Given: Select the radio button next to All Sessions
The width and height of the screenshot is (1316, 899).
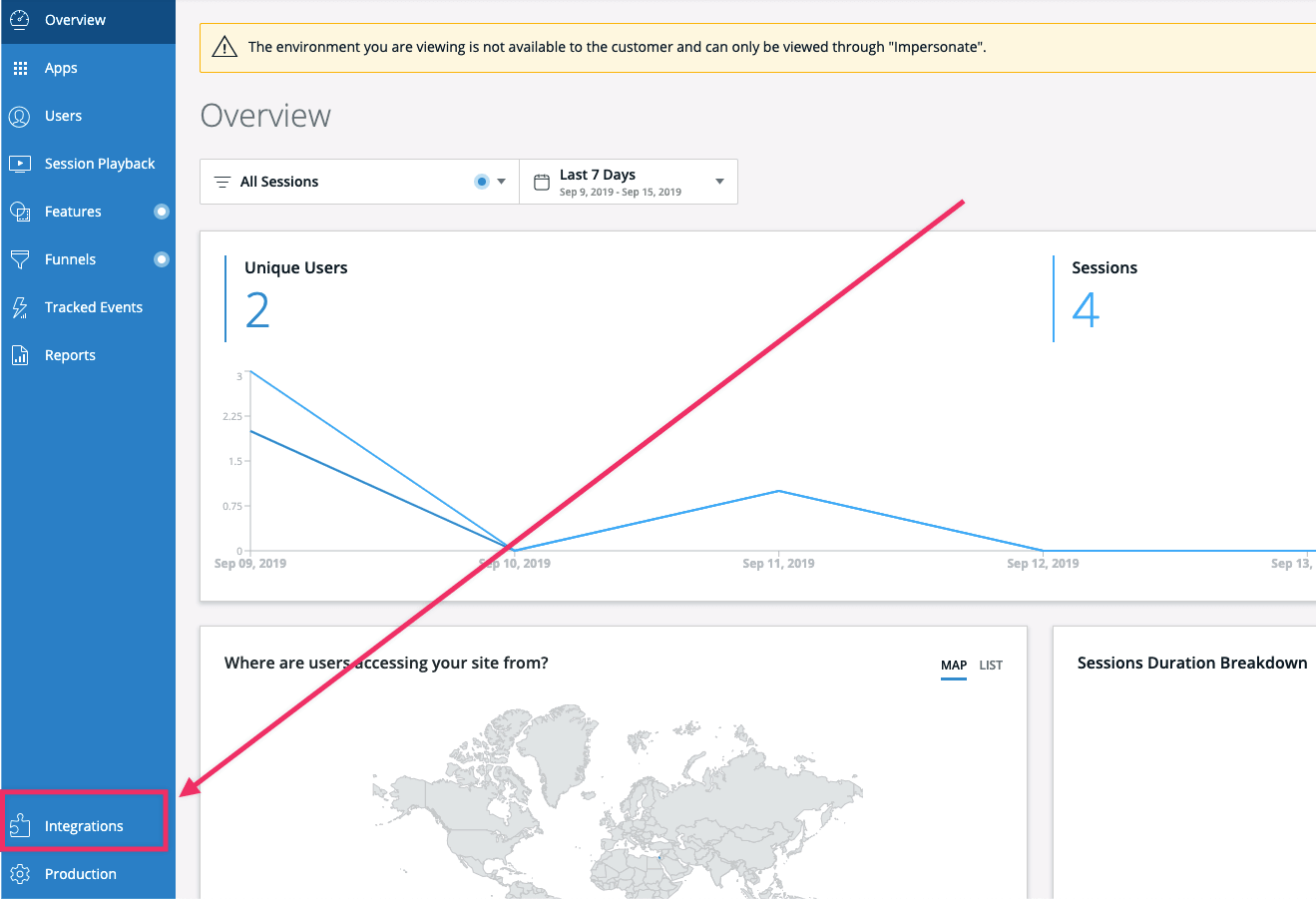Looking at the screenshot, I should 481,181.
